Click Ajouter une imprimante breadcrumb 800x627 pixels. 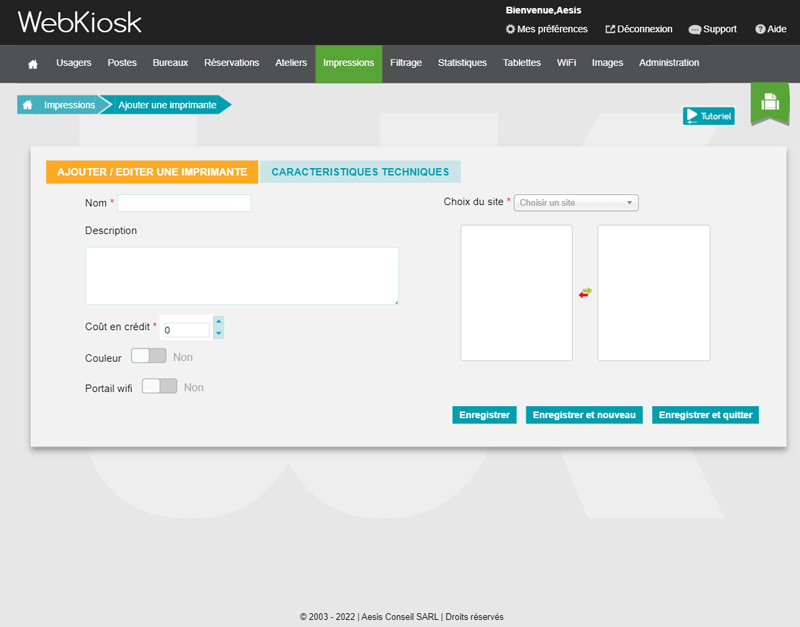pos(167,105)
